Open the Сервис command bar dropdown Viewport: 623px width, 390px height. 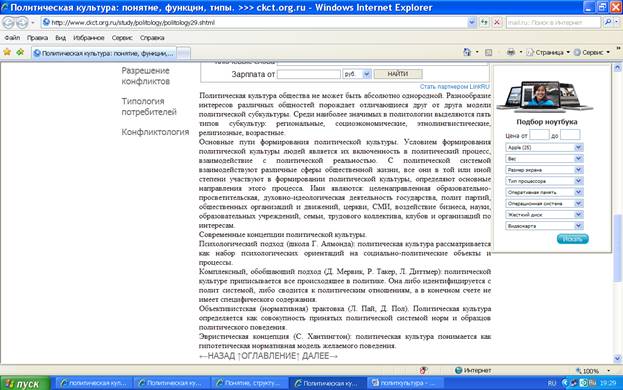[592, 52]
